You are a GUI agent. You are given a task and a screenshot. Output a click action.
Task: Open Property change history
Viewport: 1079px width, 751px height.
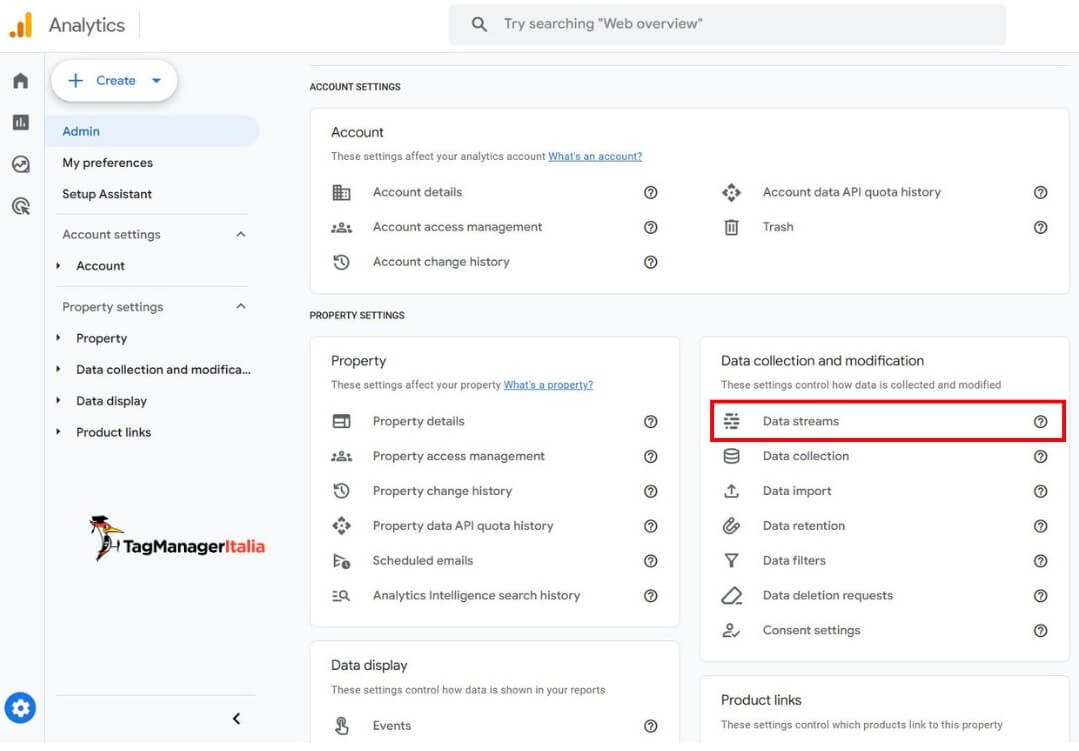(x=442, y=491)
